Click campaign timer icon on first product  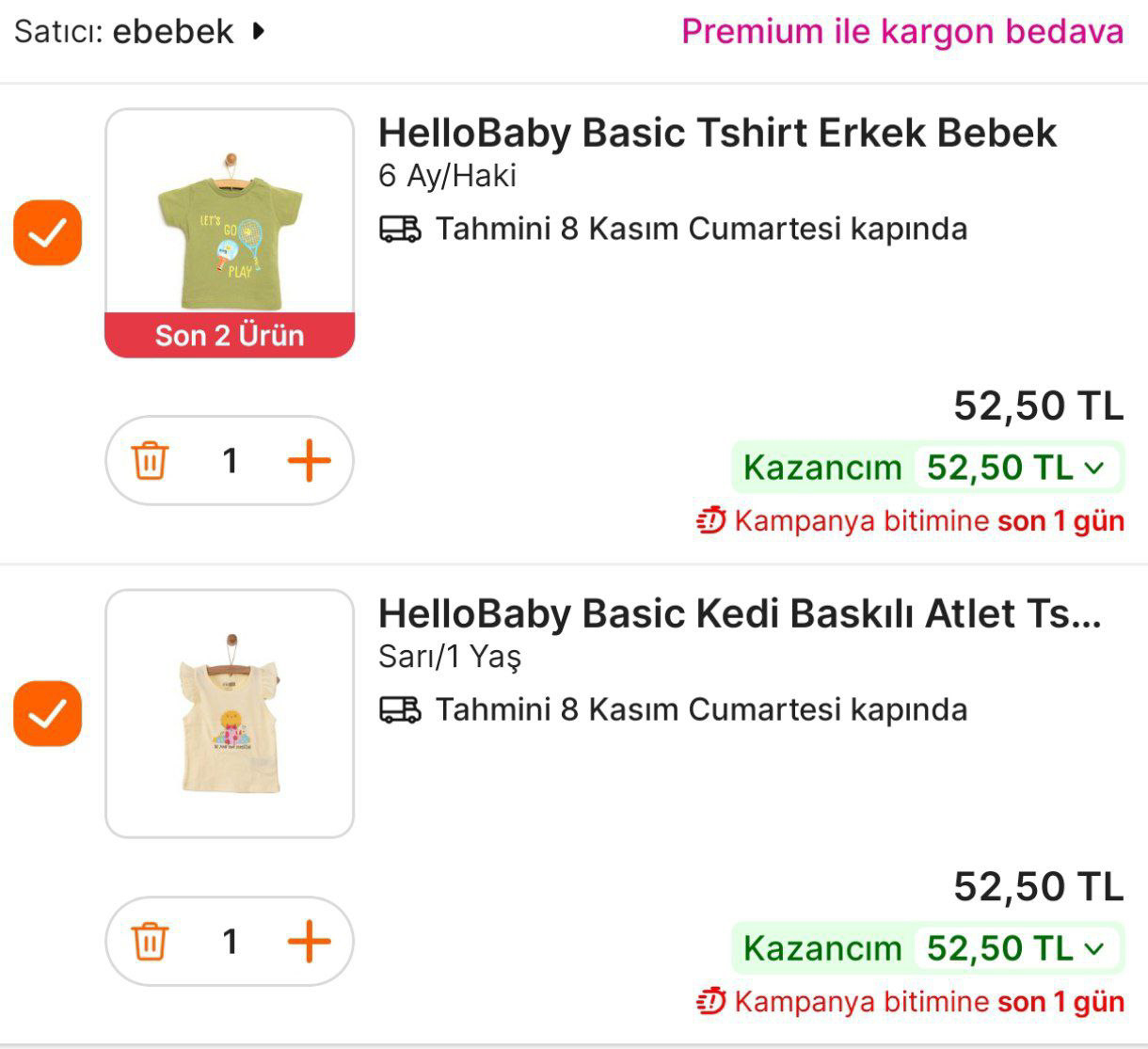point(711,520)
